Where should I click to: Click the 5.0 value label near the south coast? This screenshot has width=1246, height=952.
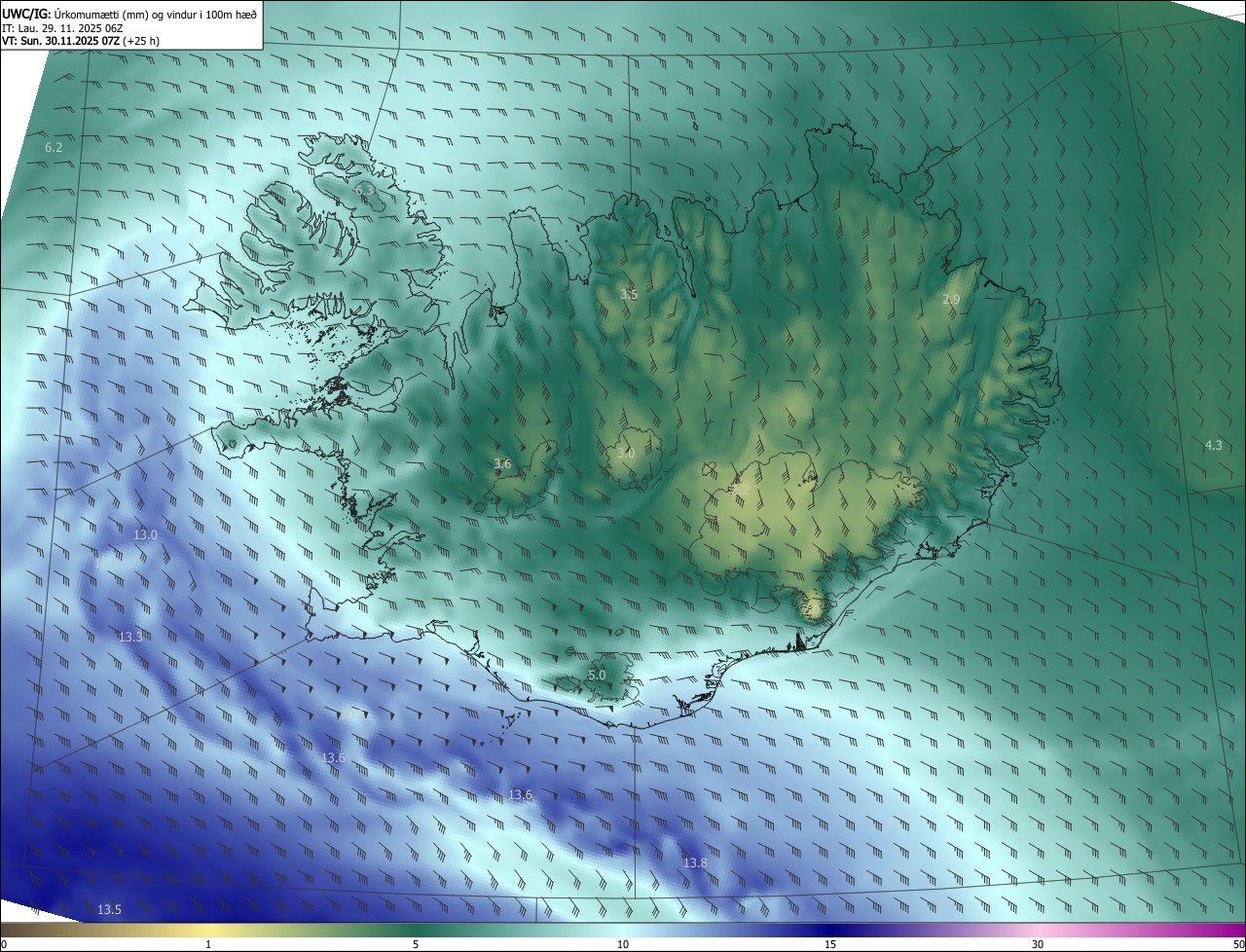click(x=597, y=675)
